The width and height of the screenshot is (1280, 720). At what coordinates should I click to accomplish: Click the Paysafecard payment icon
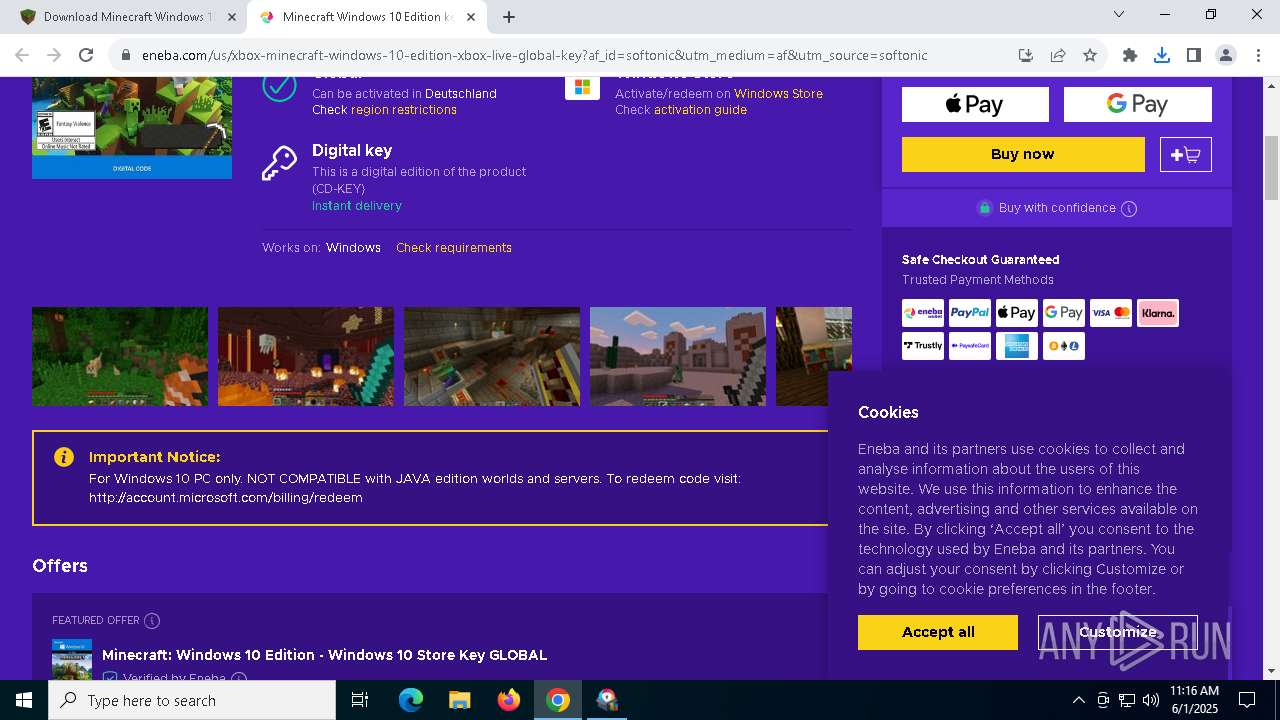tap(970, 346)
